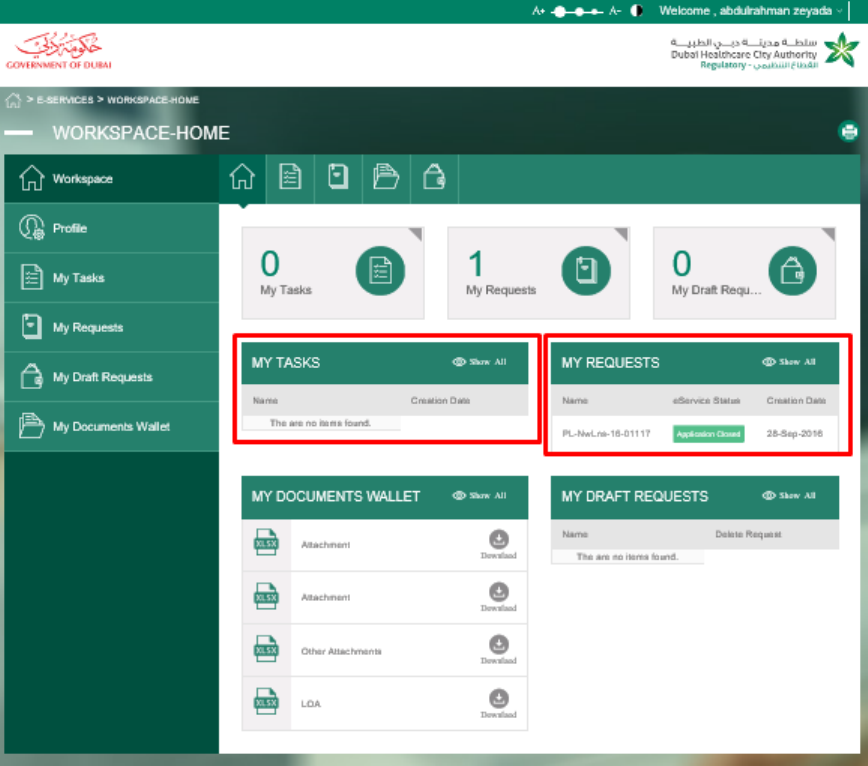Image resolution: width=868 pixels, height=766 pixels.
Task: Open My Requests sidebar entry
Action: (111, 327)
